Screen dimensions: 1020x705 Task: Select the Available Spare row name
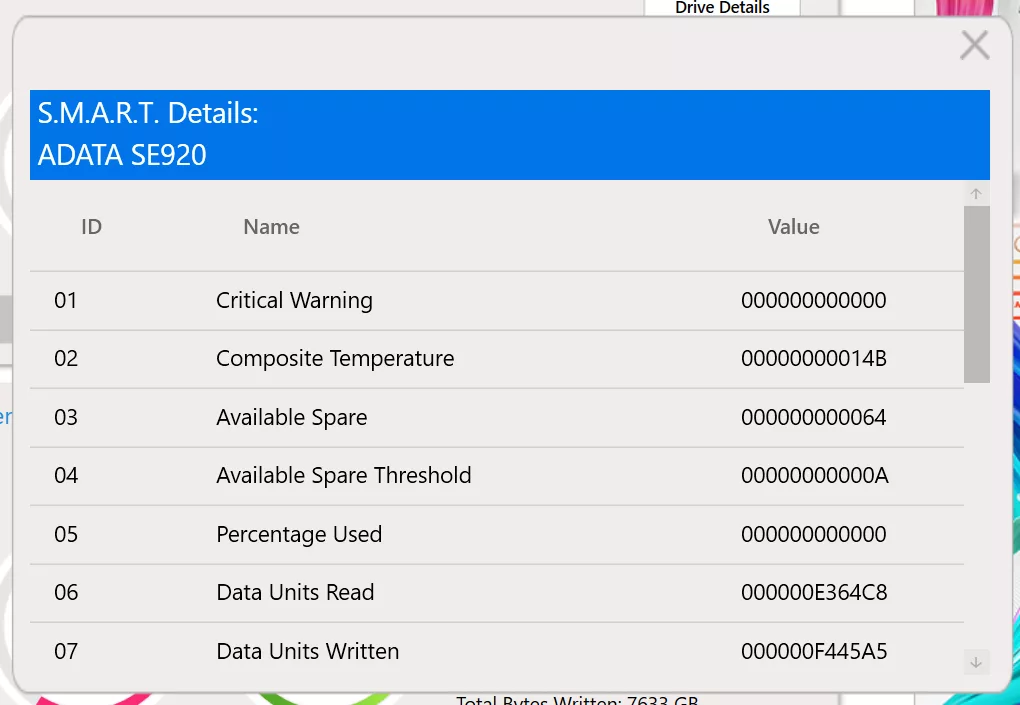tap(291, 418)
